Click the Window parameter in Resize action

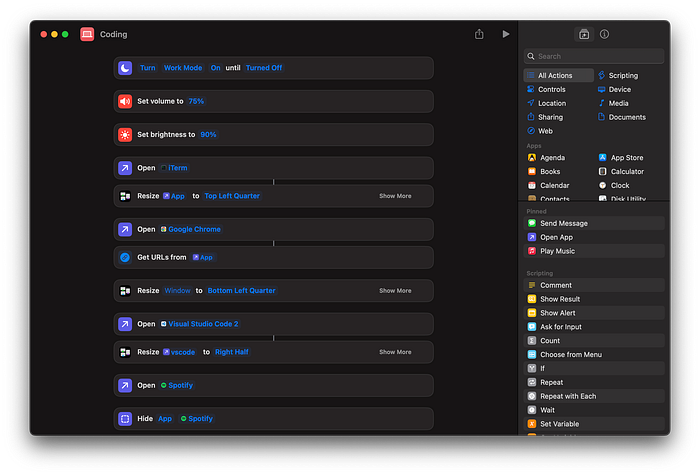pyautogui.click(x=177, y=291)
